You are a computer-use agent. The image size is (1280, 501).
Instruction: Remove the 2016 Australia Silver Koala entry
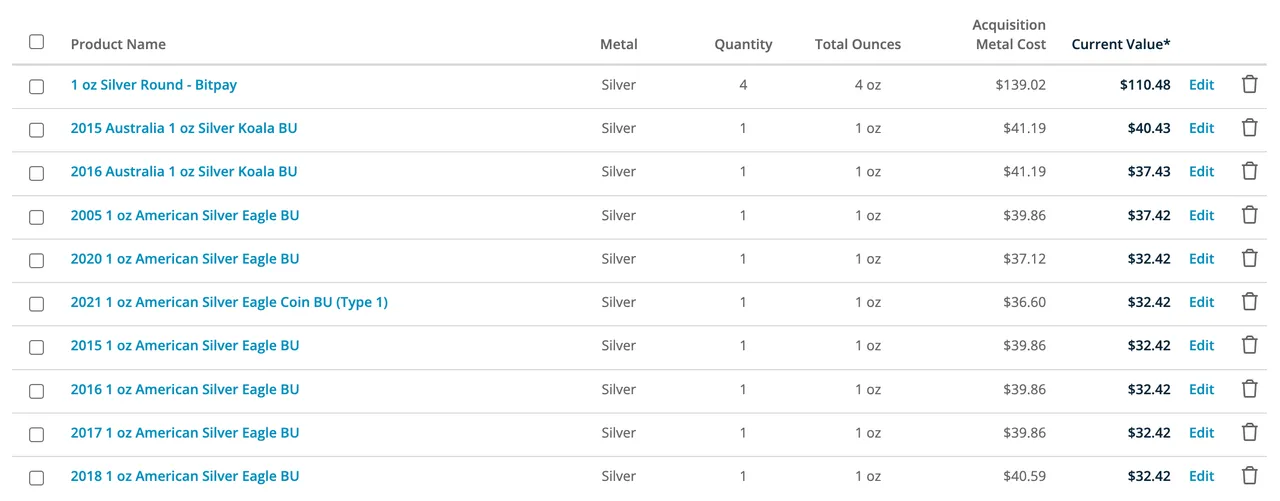(x=1249, y=171)
